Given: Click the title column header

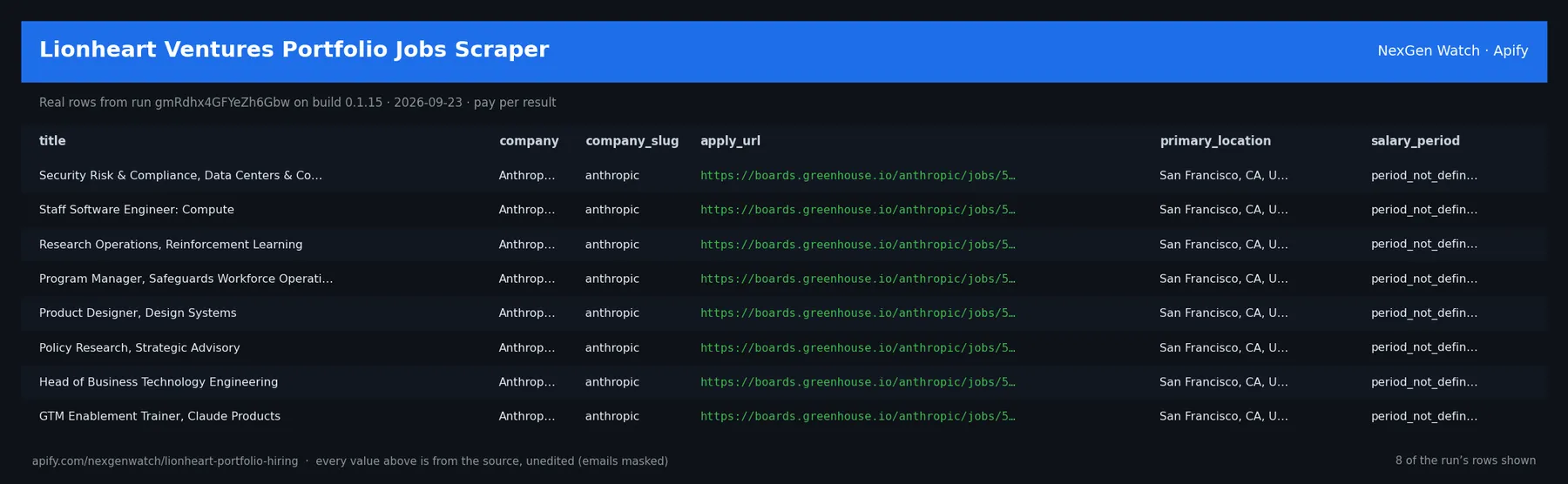Looking at the screenshot, I should pyautogui.click(x=52, y=141).
